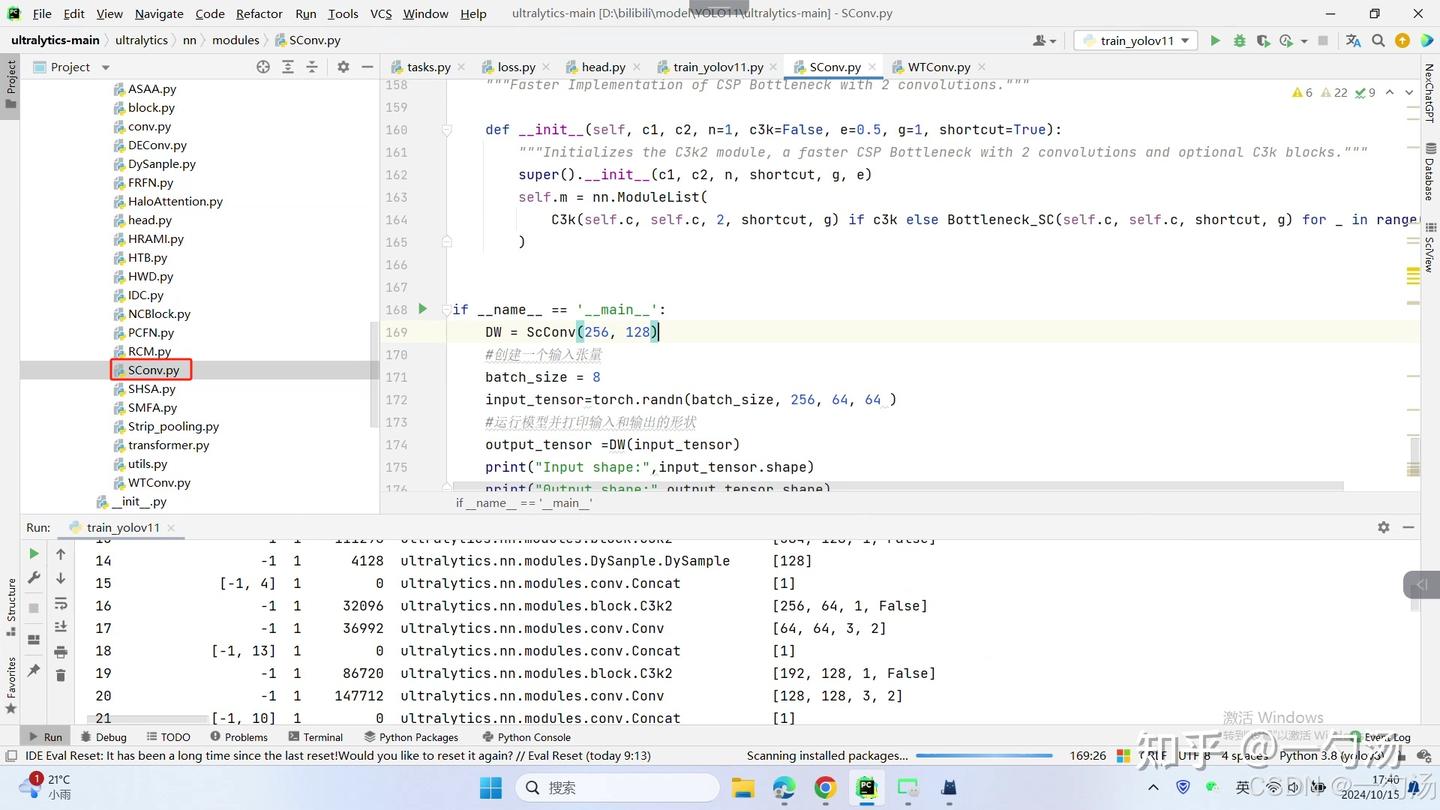Open Python Console tool window button
This screenshot has width=1440, height=810.
[x=526, y=737]
